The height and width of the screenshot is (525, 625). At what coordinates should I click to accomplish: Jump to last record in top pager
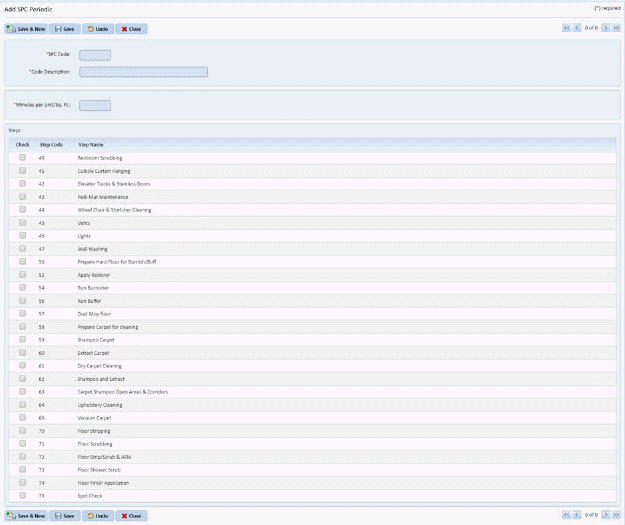[x=616, y=29]
